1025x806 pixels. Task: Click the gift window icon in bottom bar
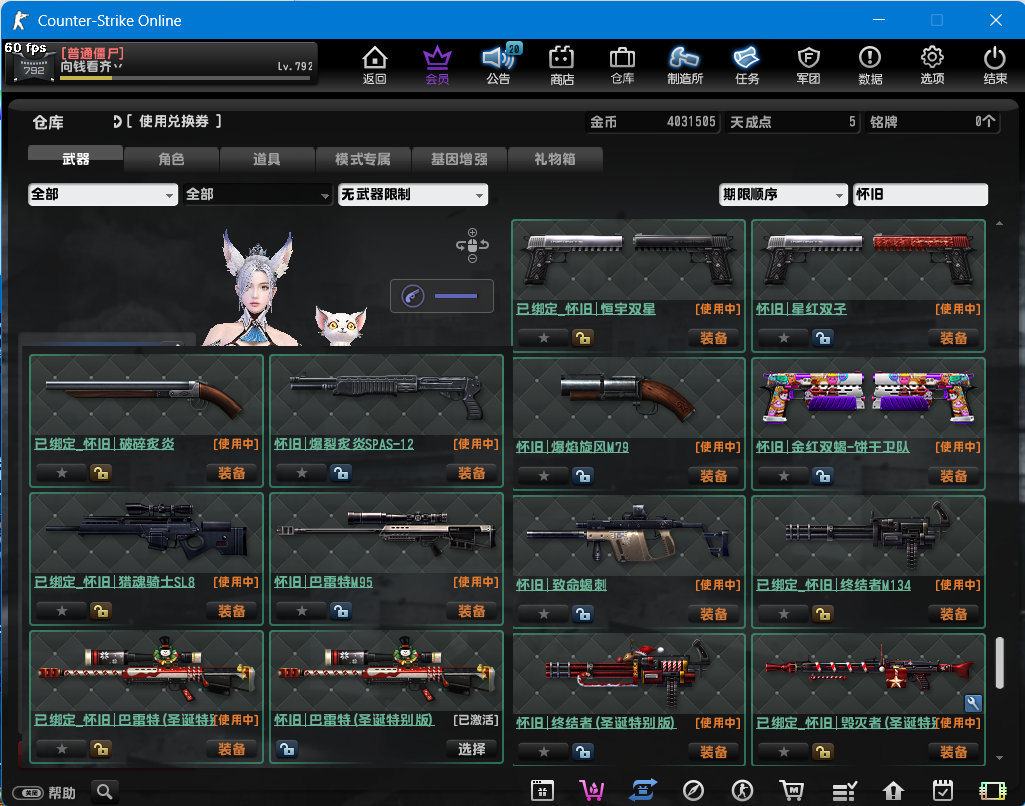click(542, 791)
